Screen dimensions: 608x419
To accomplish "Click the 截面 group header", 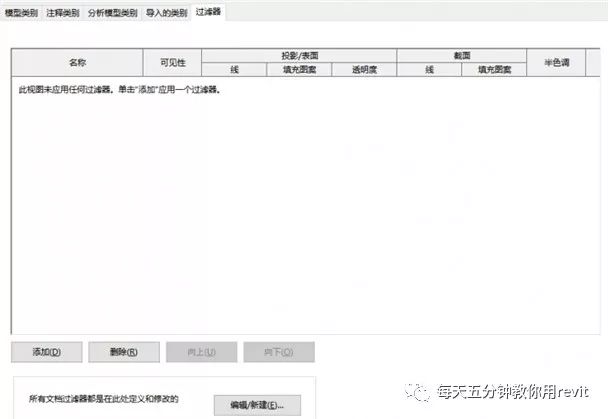I will (x=462, y=56).
